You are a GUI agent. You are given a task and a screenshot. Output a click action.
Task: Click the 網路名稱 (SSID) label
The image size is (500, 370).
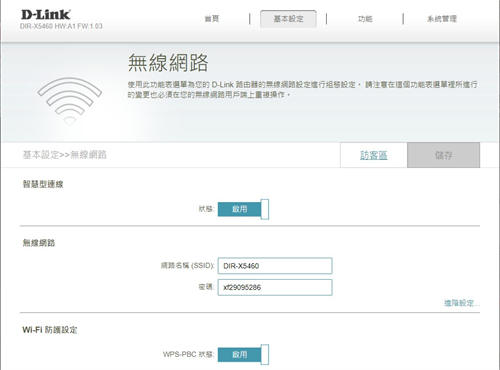pyautogui.click(x=187, y=266)
